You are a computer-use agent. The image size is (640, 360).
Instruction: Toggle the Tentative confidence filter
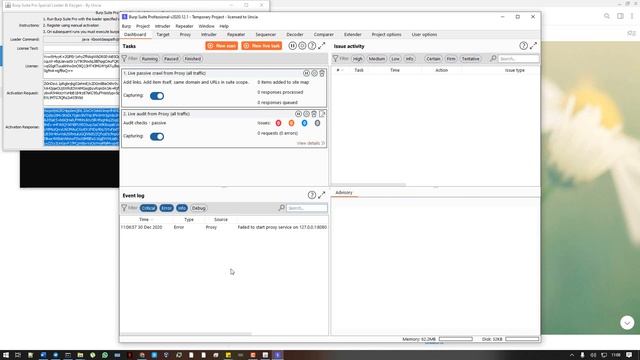click(x=471, y=59)
